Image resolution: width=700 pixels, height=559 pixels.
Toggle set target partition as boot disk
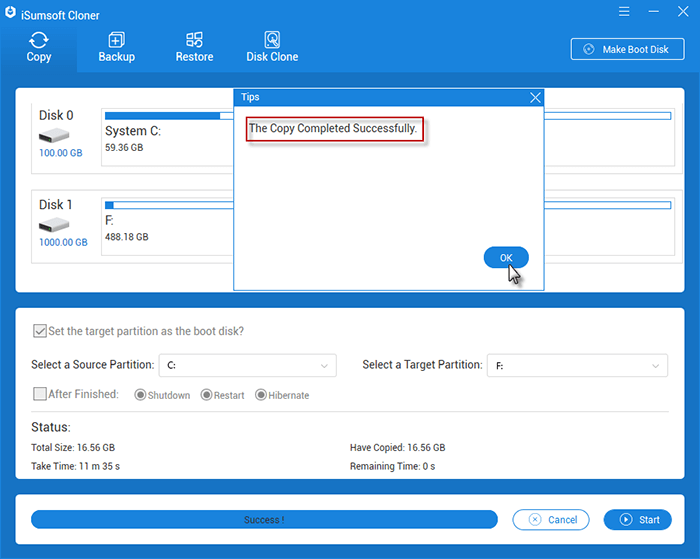40,331
